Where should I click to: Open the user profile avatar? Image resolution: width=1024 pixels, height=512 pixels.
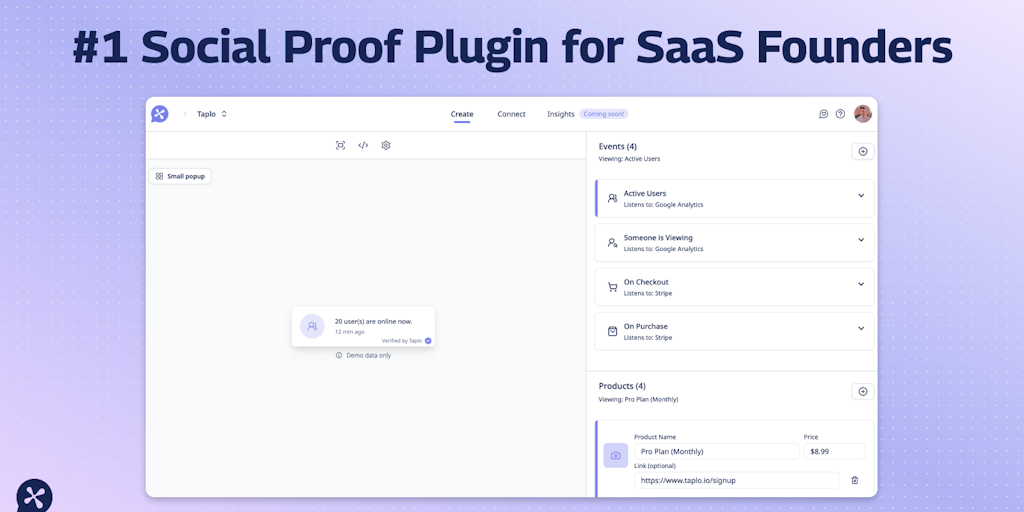(x=863, y=114)
